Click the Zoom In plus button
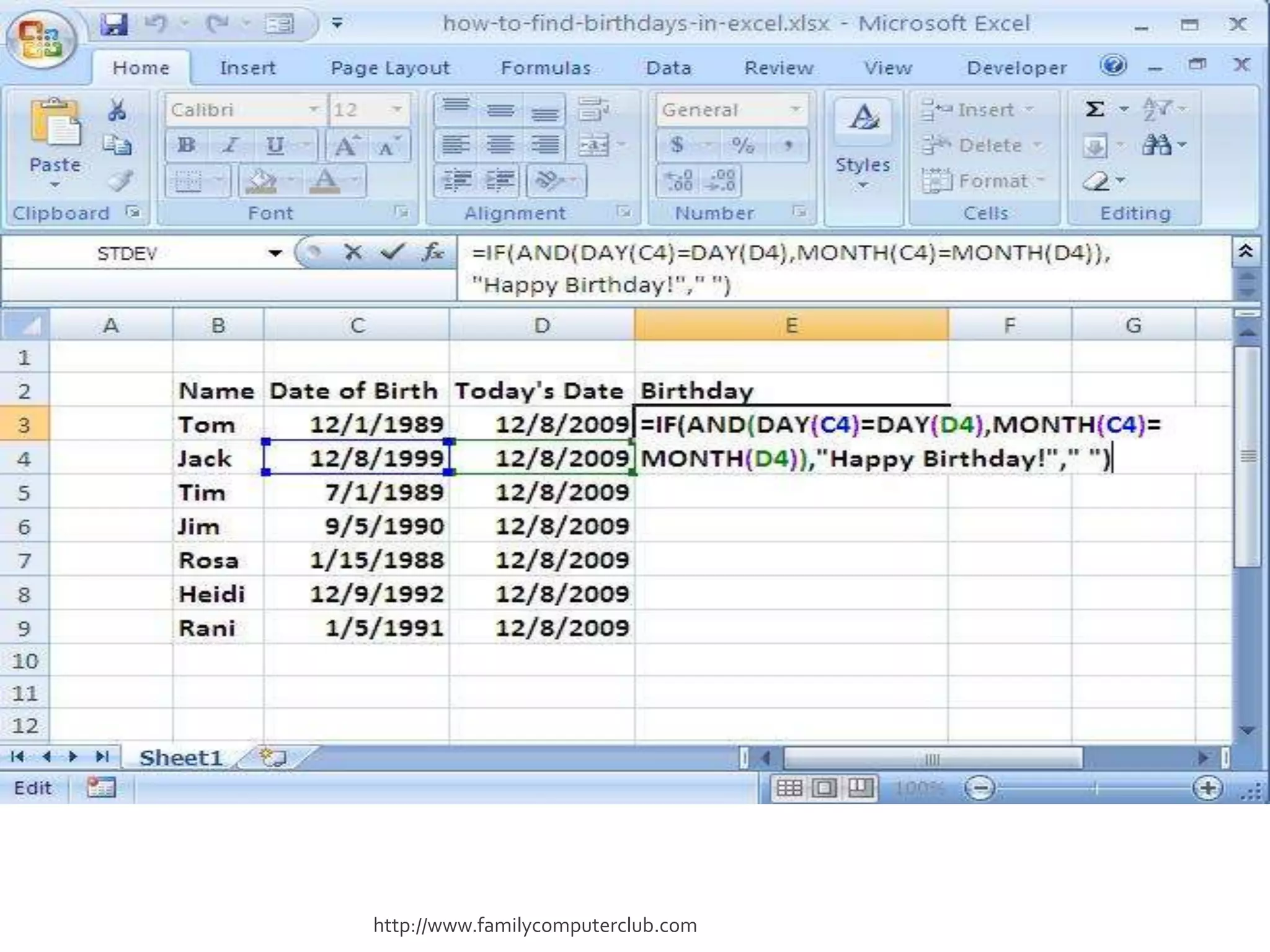This screenshot has height=952, width=1270. [1207, 788]
